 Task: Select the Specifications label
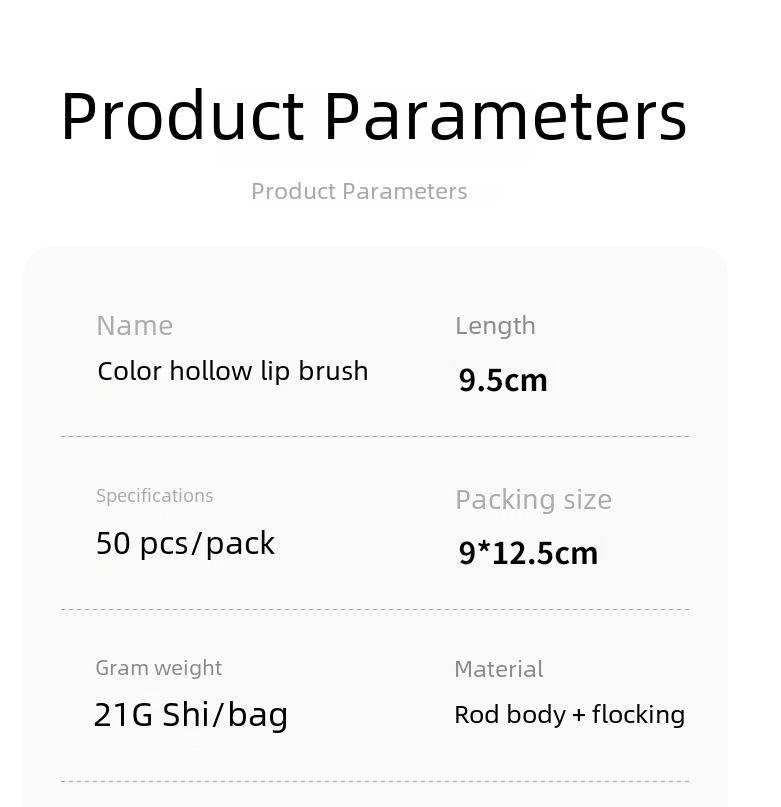tap(154, 496)
